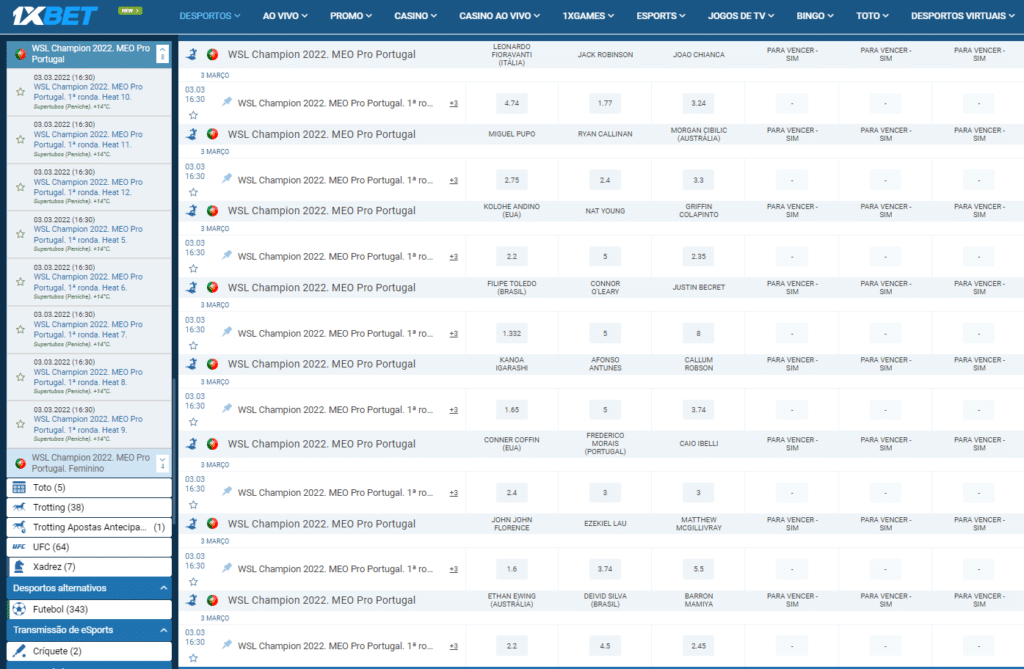The image size is (1024, 669).
Task: Star Heat 8 in the sidebar
Action: click(x=20, y=377)
